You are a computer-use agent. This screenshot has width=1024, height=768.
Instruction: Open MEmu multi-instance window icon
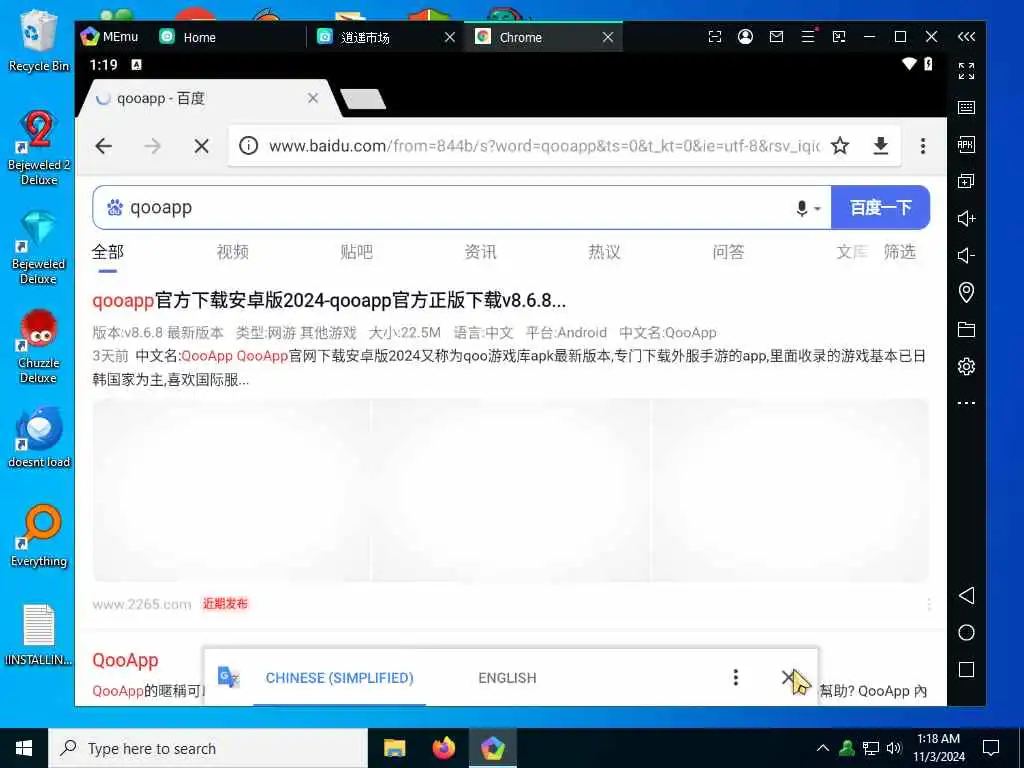click(967, 181)
